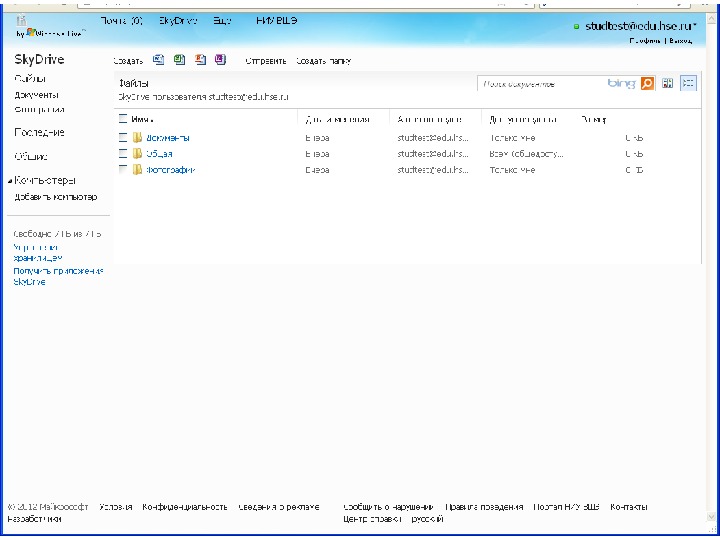Sort by the date modified column header
Image resolution: width=720 pixels, height=540 pixels.
click(x=338, y=119)
